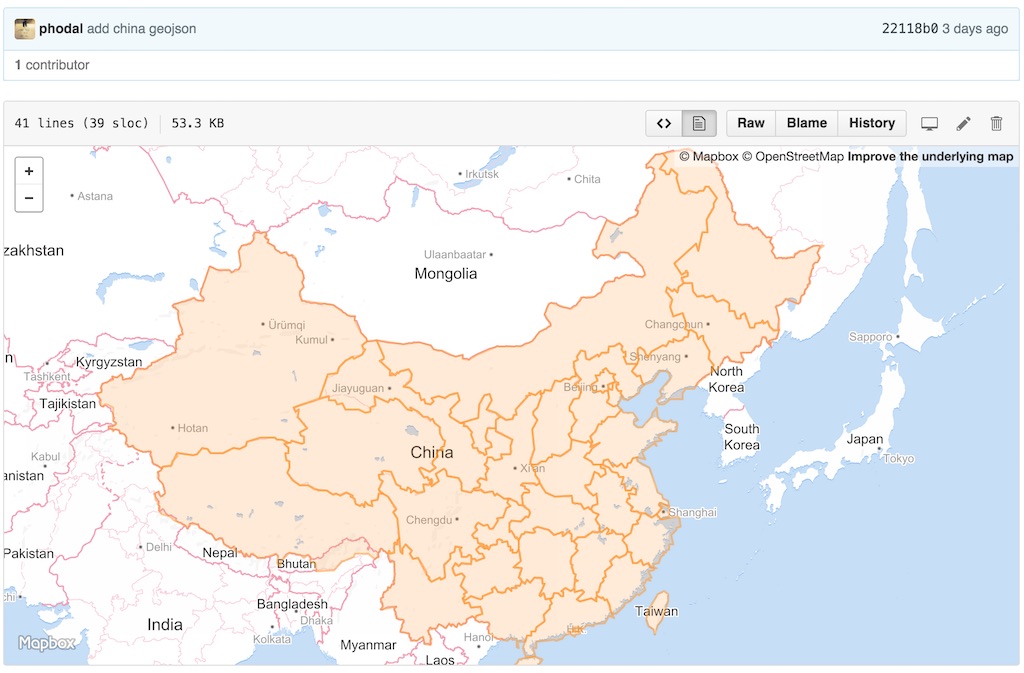Zoom out of the map with the minus button
Viewport: 1024px width, 673px height.
(29, 198)
